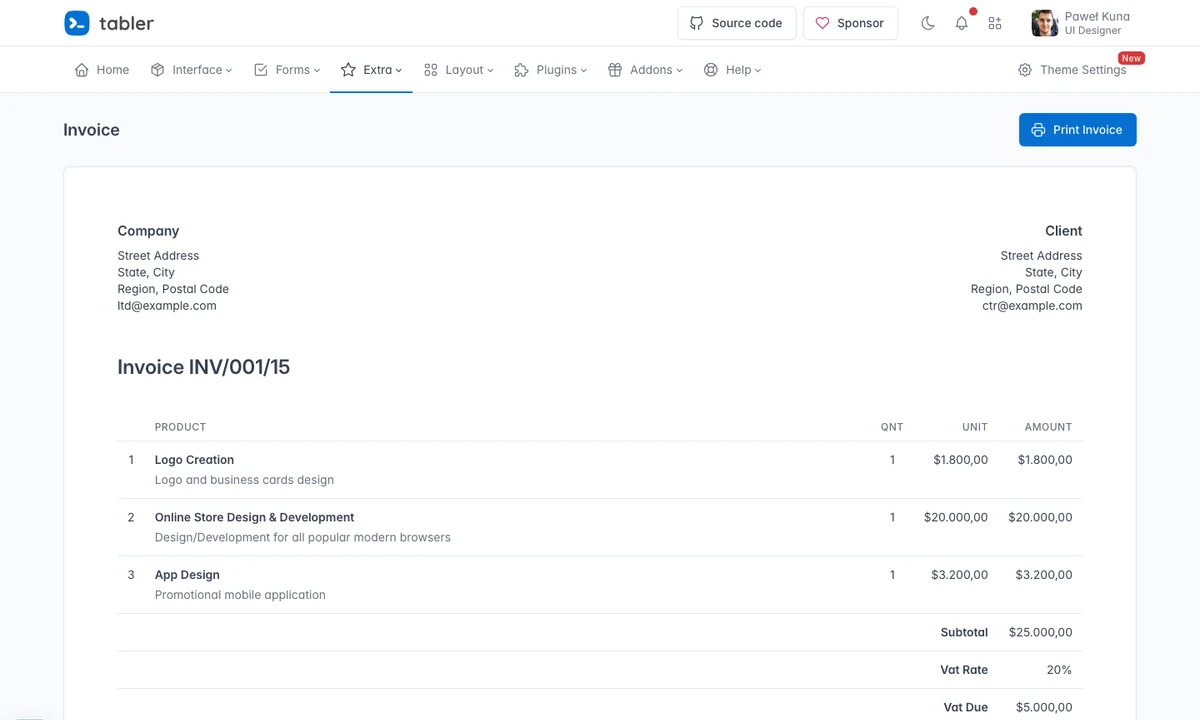
Task: Enable dark mode with the moon icon
Action: pyautogui.click(x=928, y=23)
